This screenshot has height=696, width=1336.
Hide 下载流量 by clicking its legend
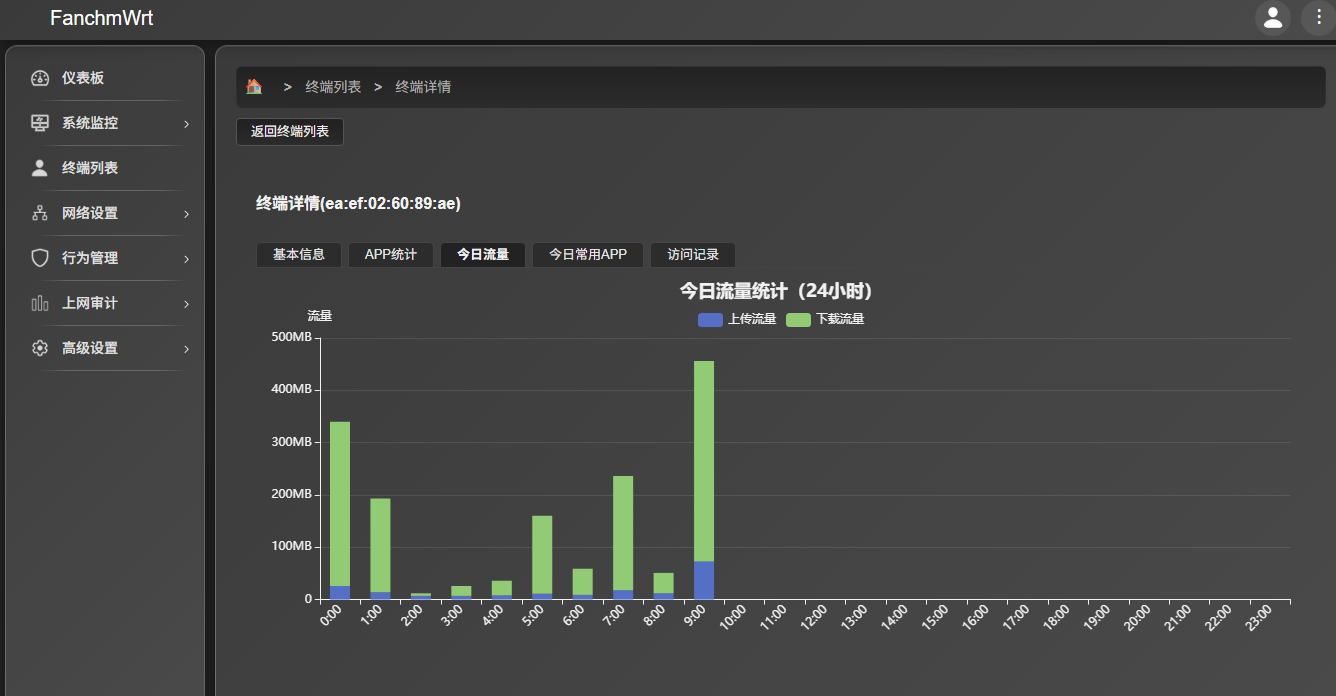(x=826, y=319)
